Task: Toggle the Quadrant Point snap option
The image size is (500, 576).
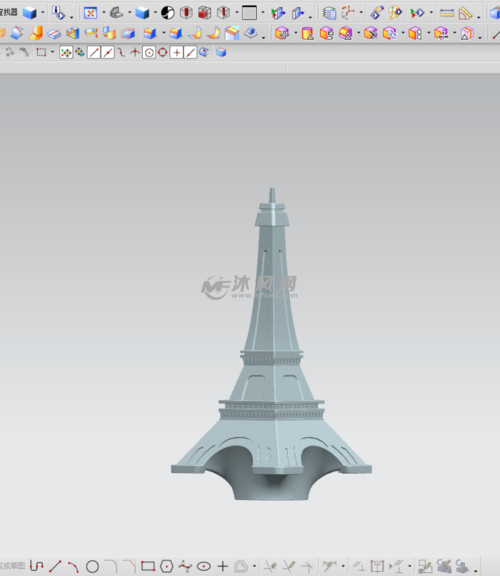Action: [162, 53]
